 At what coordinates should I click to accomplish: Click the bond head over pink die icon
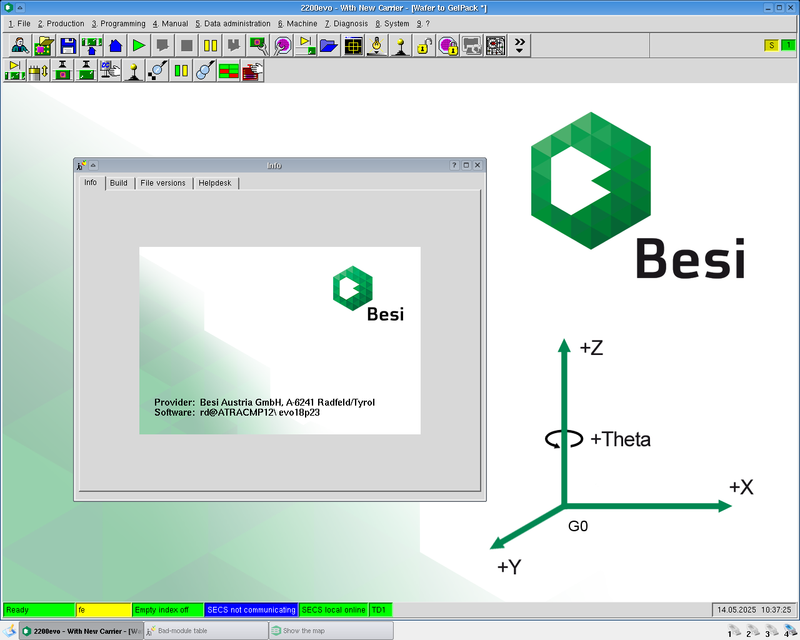(62, 70)
